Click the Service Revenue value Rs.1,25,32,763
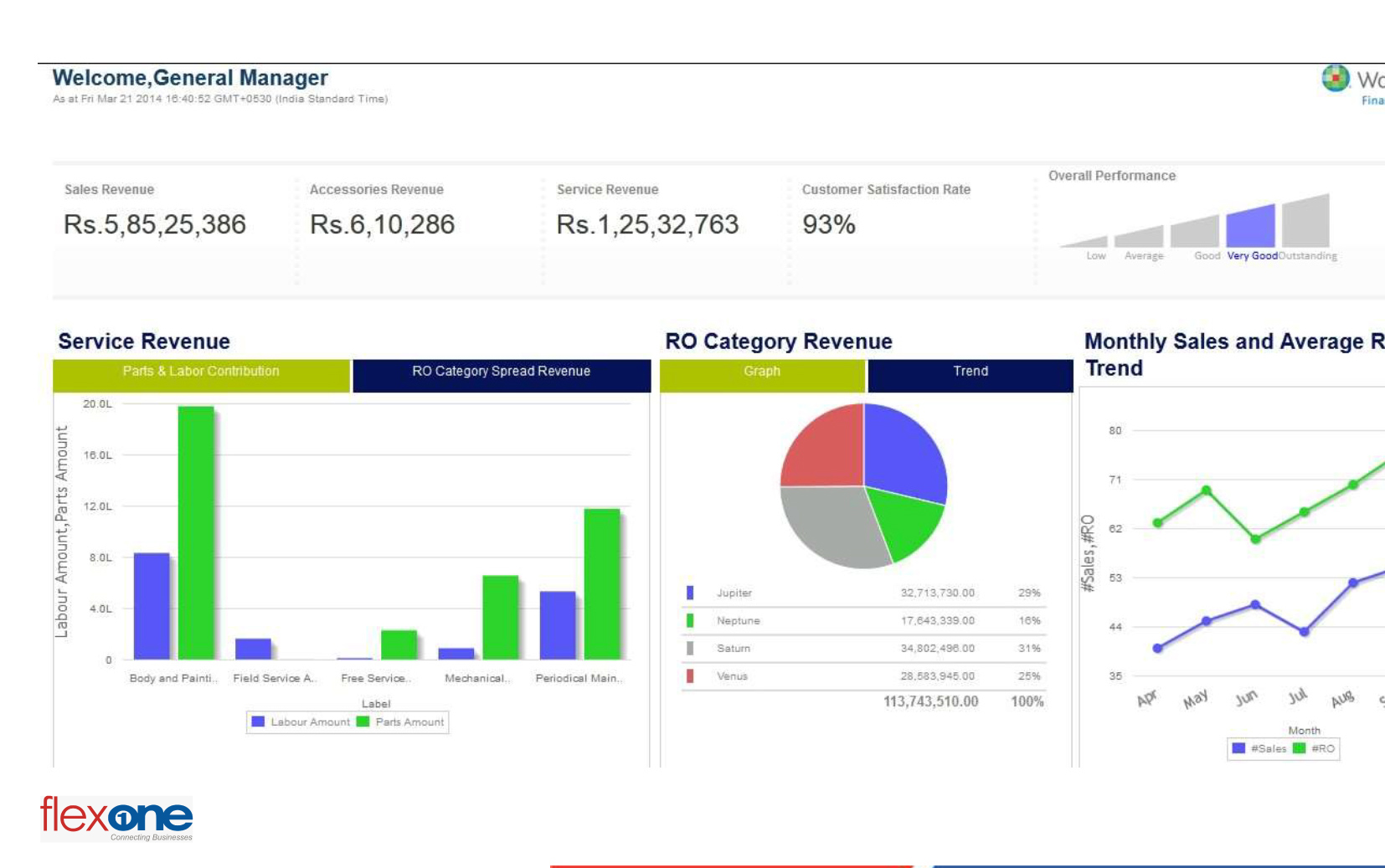The width and height of the screenshot is (1385, 868). (647, 224)
